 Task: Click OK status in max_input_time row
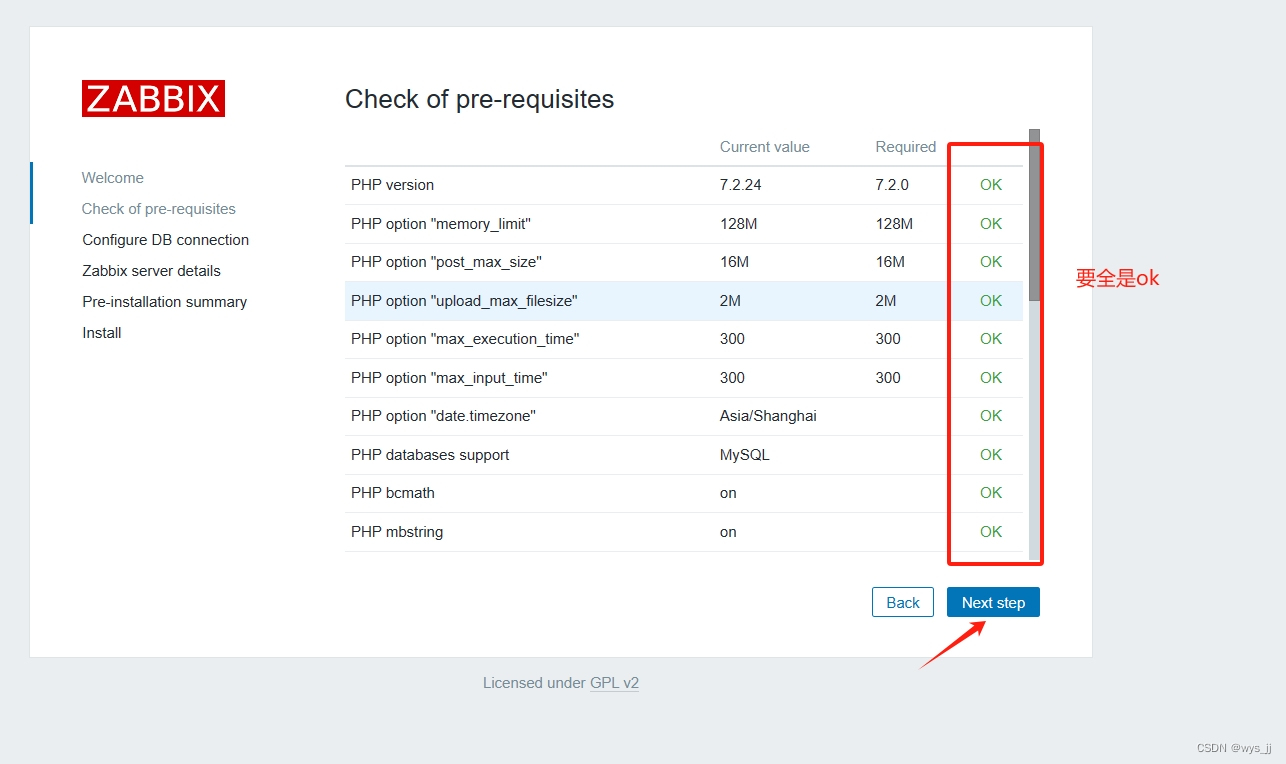pyautogui.click(x=991, y=378)
